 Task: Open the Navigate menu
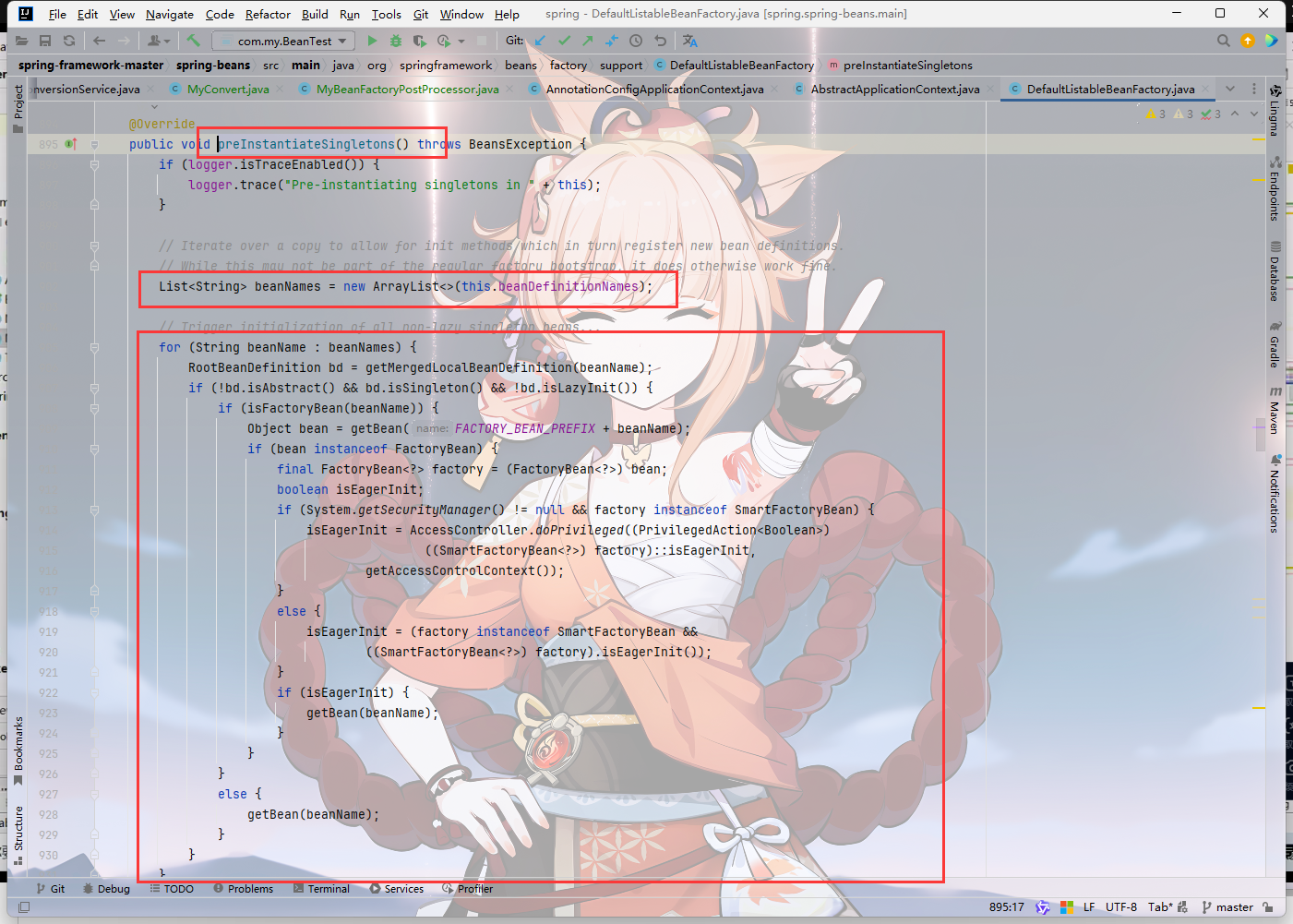click(170, 14)
